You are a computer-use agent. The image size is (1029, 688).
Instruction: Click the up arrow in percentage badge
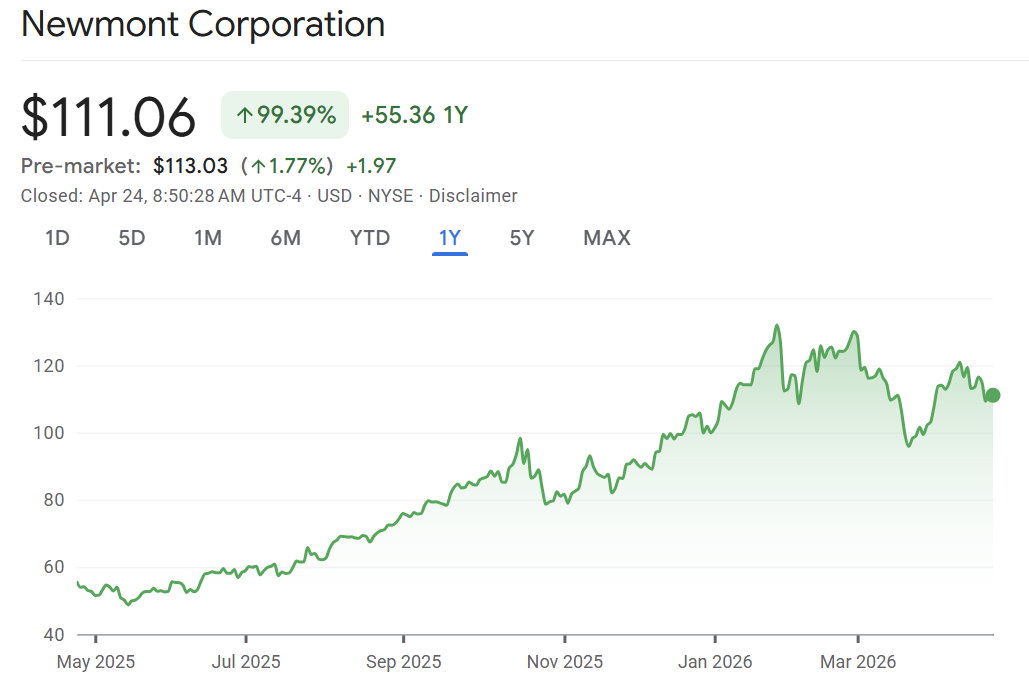244,116
